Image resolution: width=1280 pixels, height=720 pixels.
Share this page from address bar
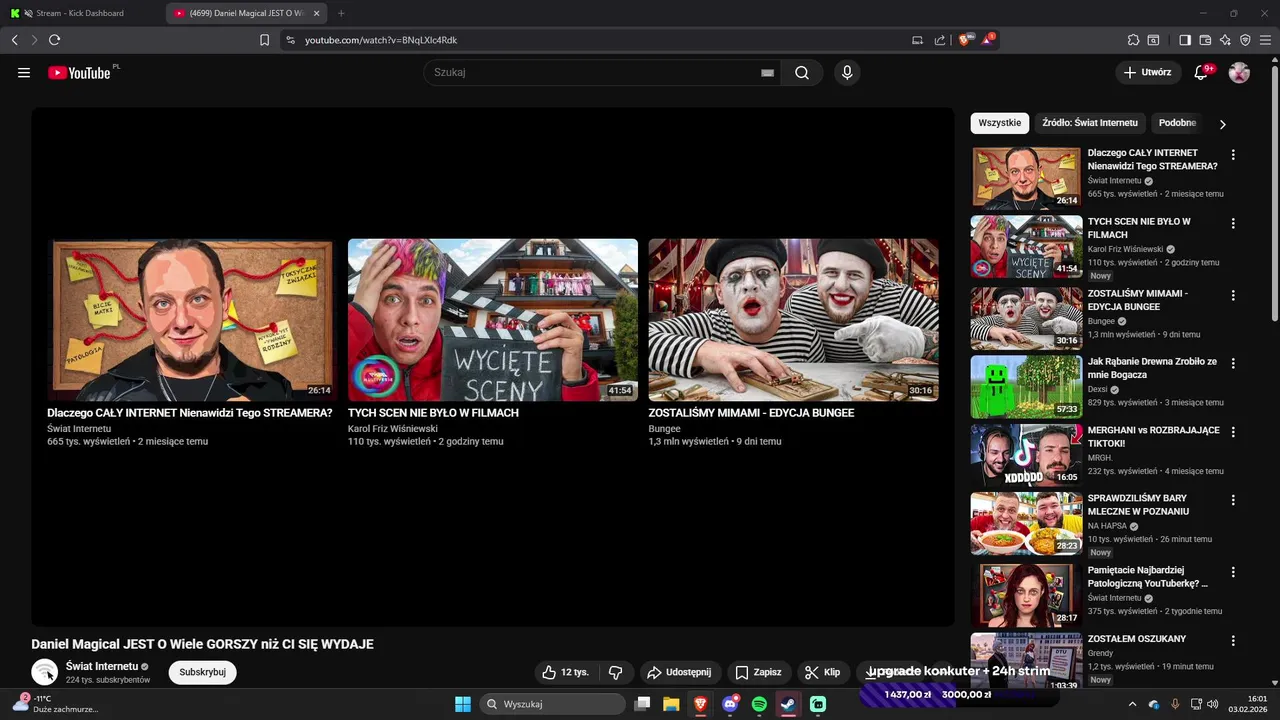[x=940, y=40]
